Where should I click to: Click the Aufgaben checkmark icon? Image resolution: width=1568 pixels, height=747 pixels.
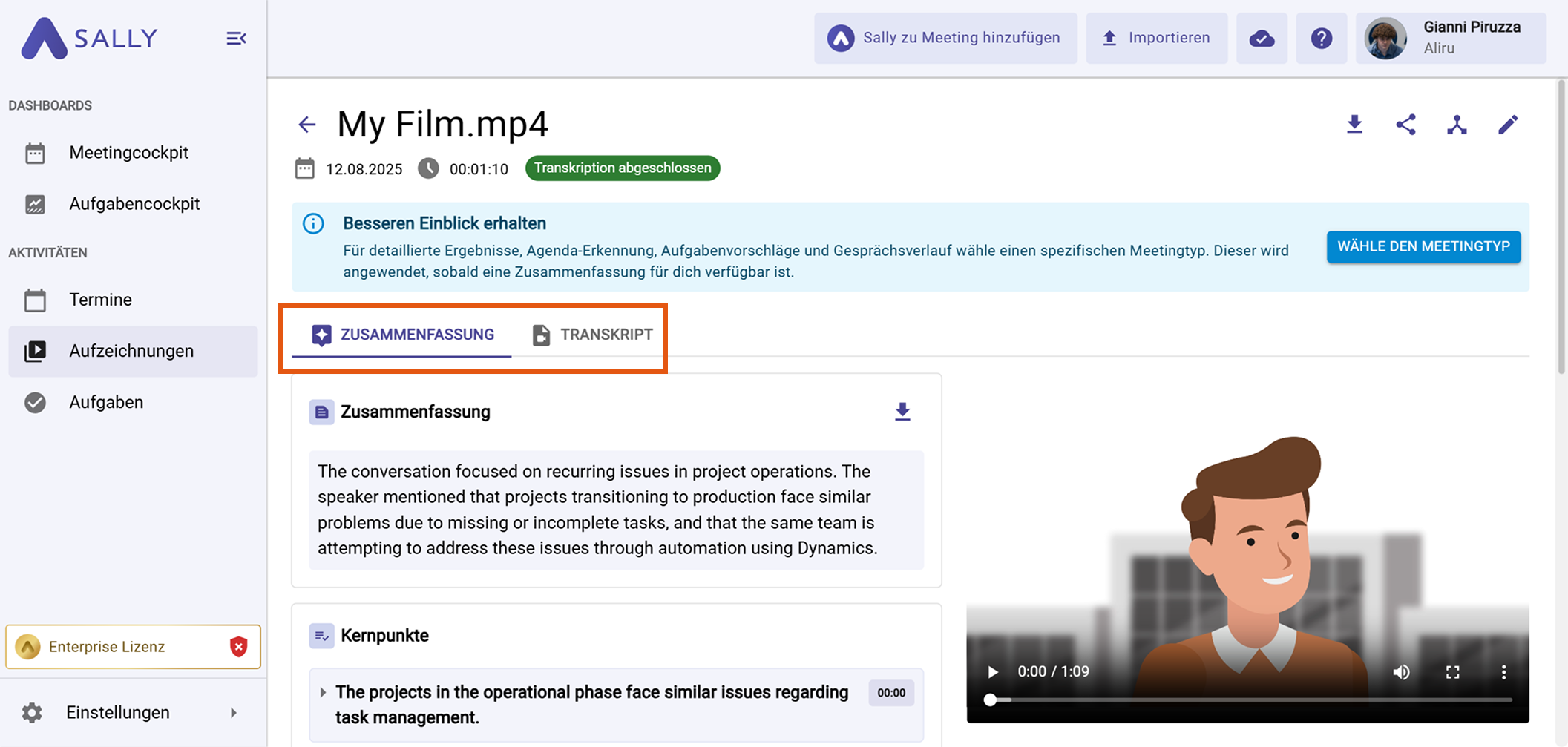click(35, 403)
